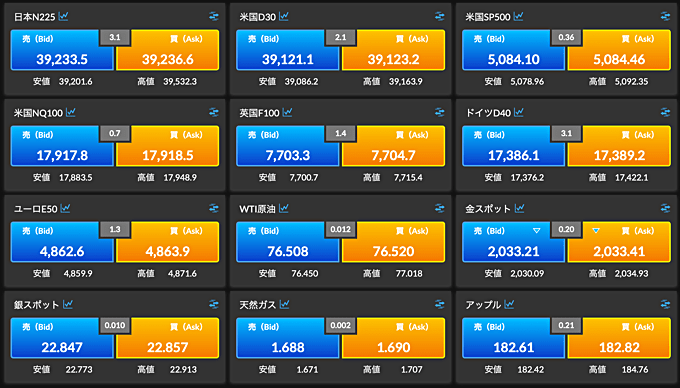Open chart icon next to 米国NQ100
Viewport: 680px width, 388px height.
(71, 113)
